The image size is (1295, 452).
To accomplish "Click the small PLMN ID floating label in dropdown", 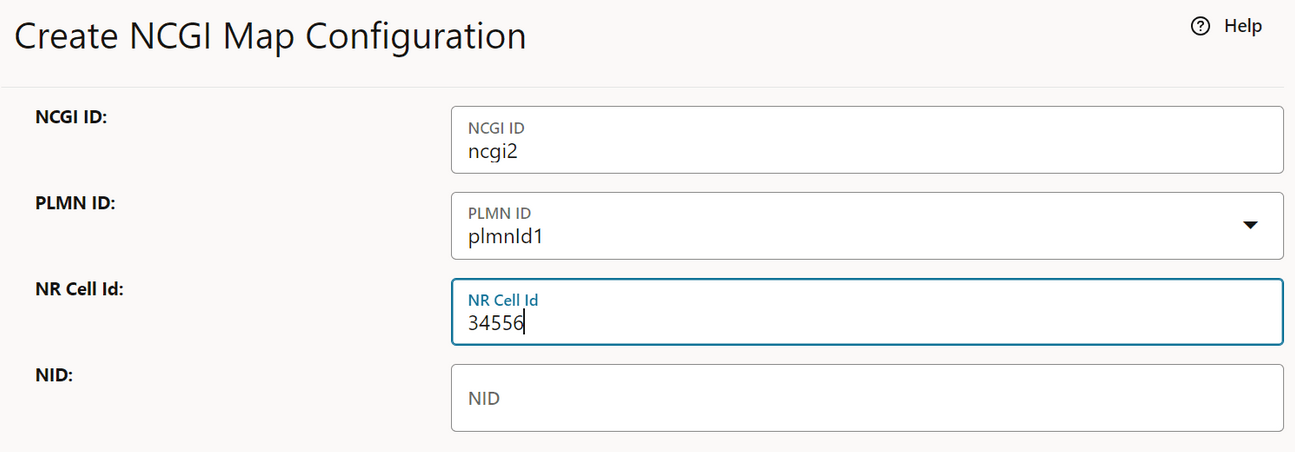I will pyautogui.click(x=499, y=213).
